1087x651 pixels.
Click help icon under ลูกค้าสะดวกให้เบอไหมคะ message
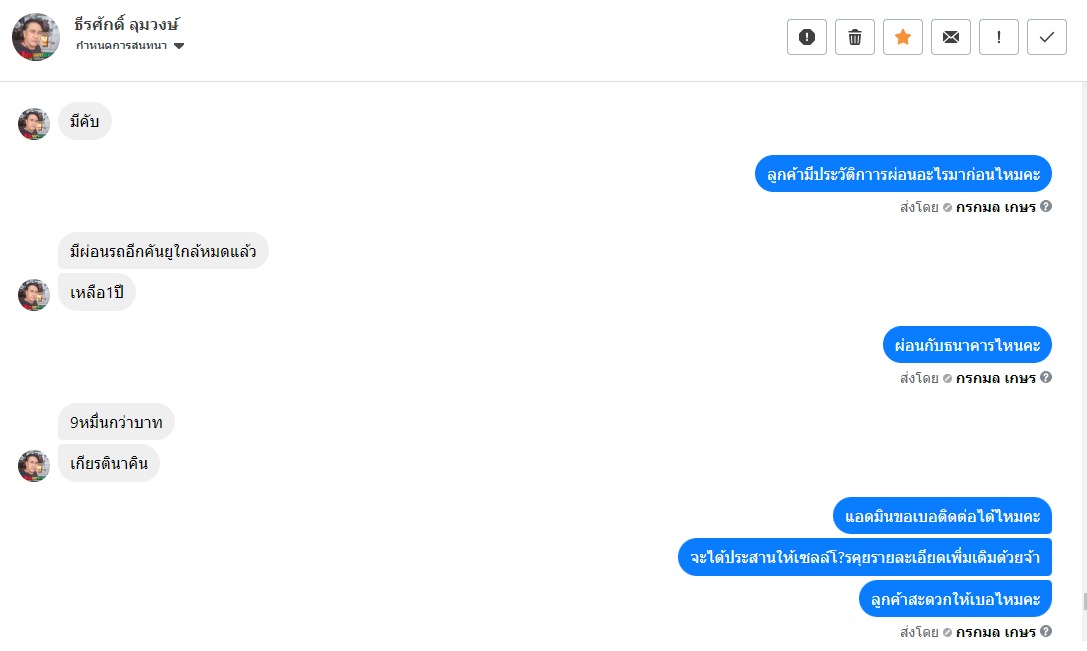coord(1046,632)
